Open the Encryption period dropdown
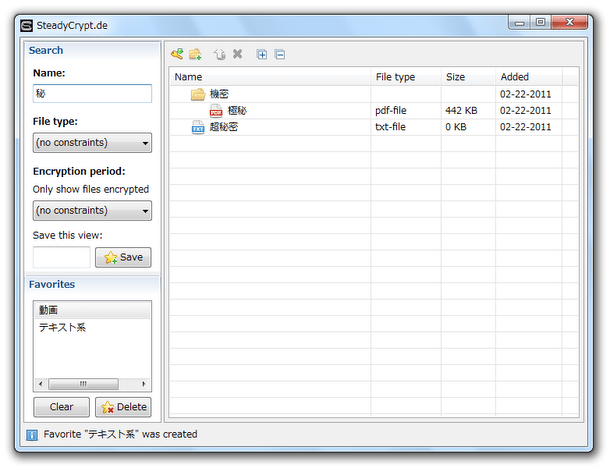 pos(92,210)
